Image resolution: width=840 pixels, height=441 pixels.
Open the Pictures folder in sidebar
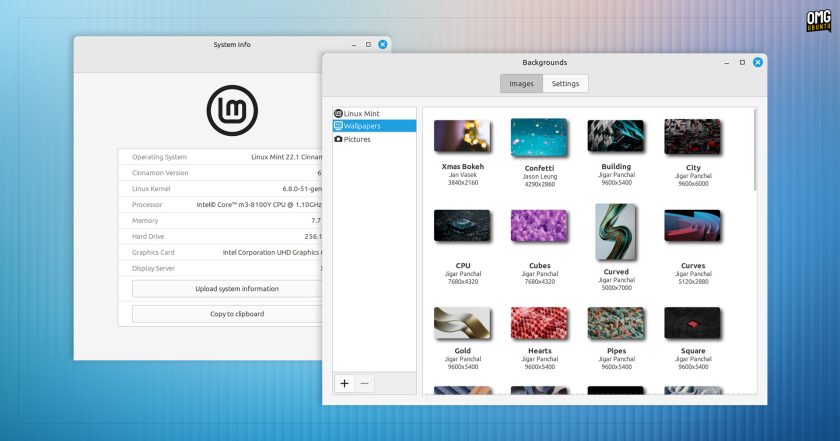(374, 139)
